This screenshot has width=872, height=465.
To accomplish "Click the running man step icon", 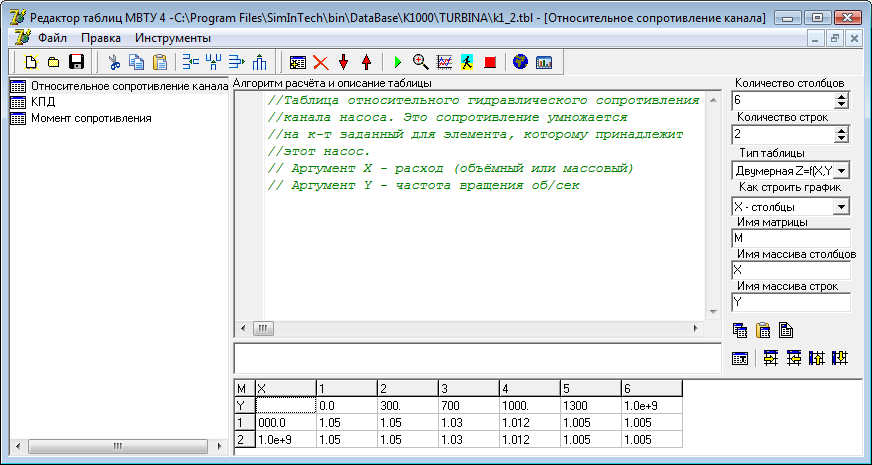I will pyautogui.click(x=467, y=62).
